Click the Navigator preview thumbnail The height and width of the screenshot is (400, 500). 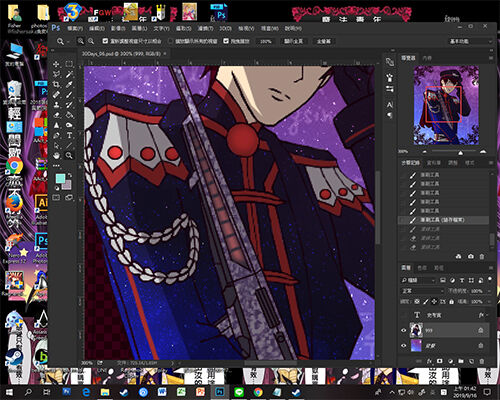[x=446, y=105]
